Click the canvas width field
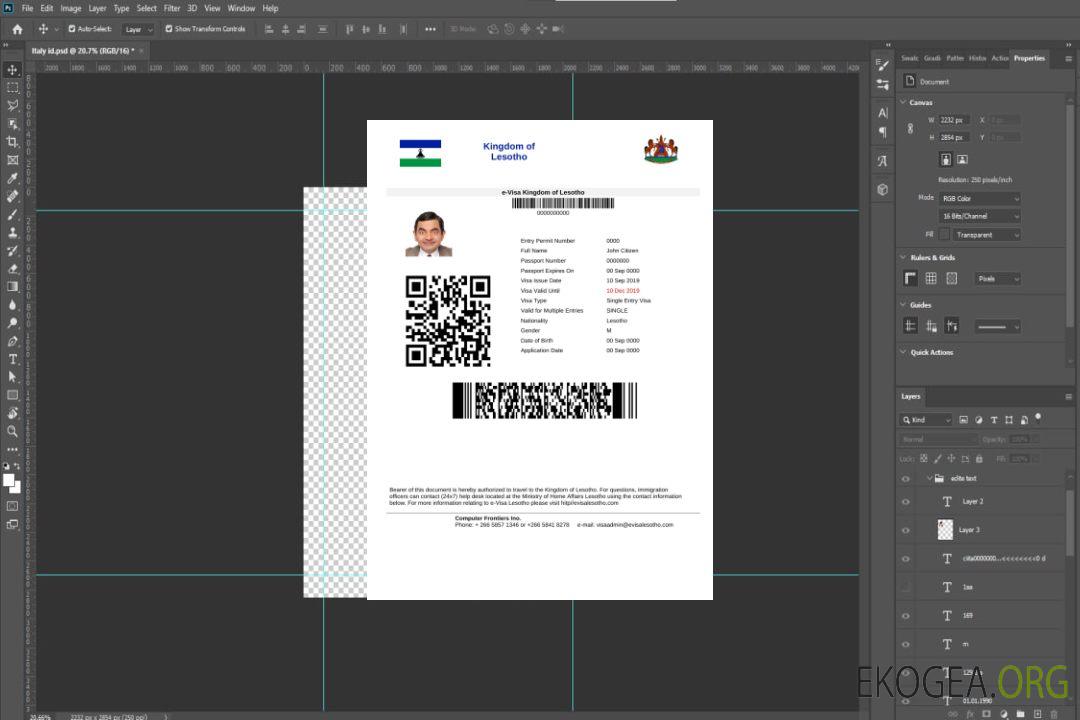1080x720 pixels. 955,120
